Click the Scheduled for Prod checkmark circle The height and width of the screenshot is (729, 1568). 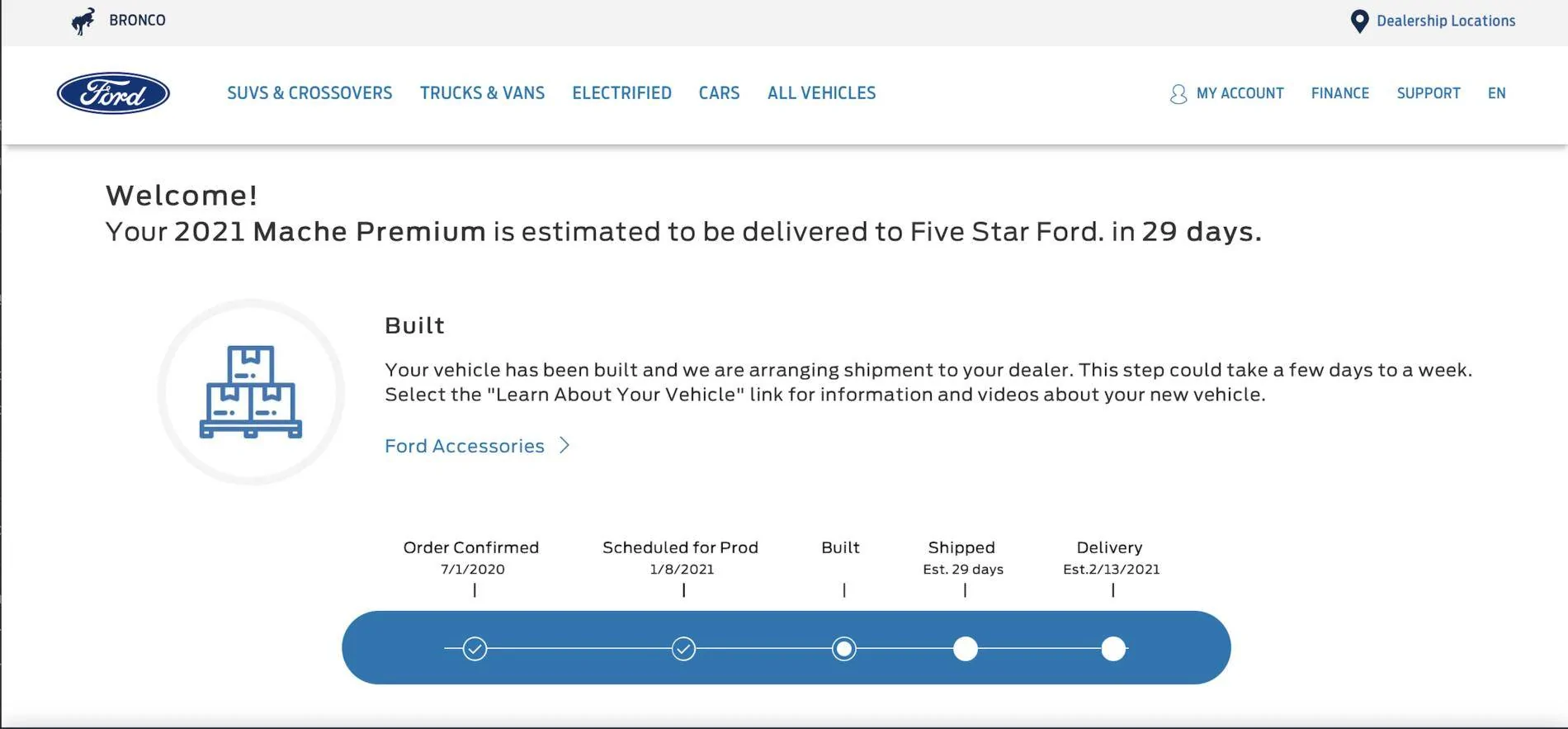tap(683, 649)
